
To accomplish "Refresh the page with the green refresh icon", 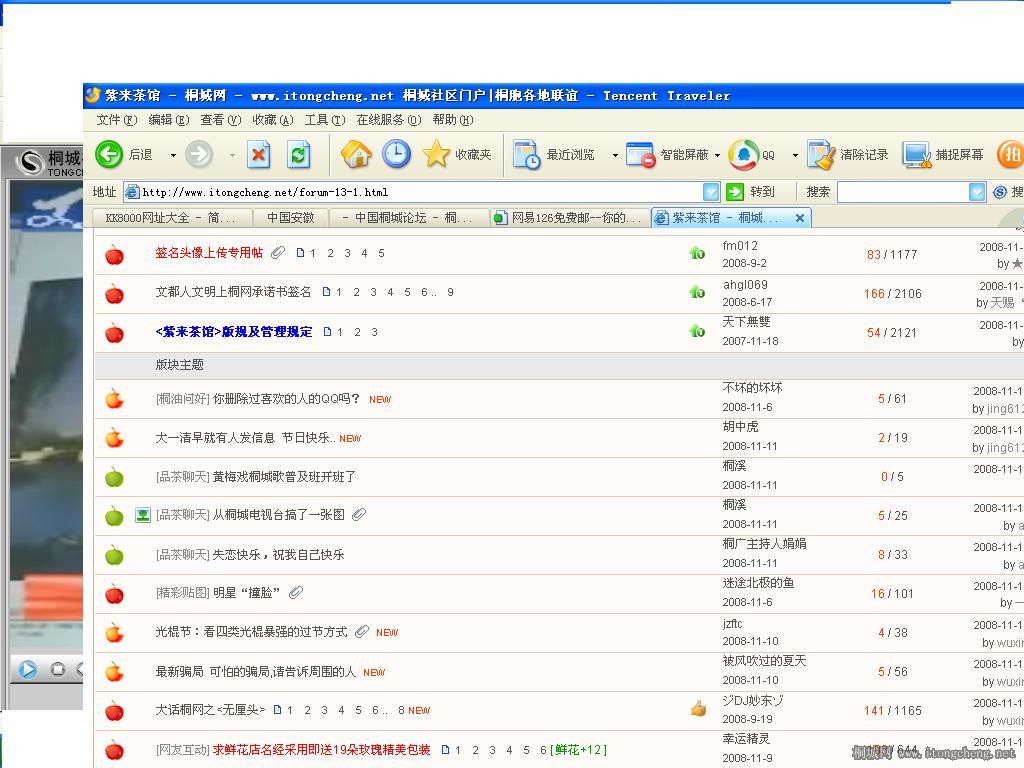I will 298,154.
